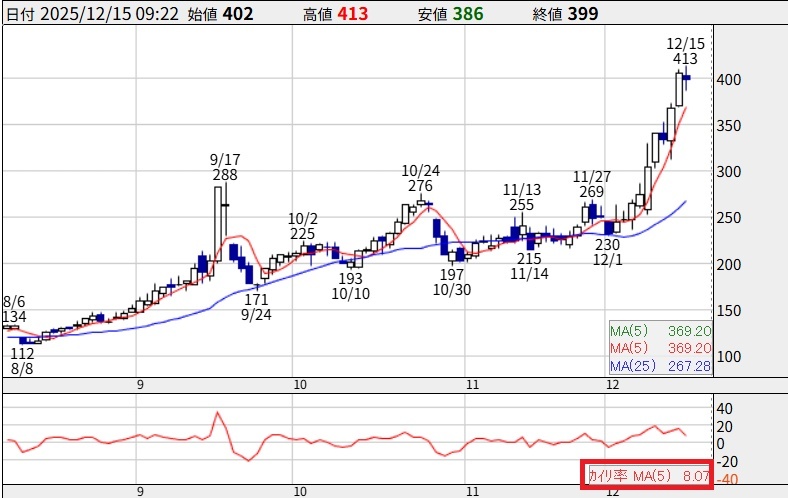
Task: Click the 12/15 peak label at 413
Action: (685, 51)
